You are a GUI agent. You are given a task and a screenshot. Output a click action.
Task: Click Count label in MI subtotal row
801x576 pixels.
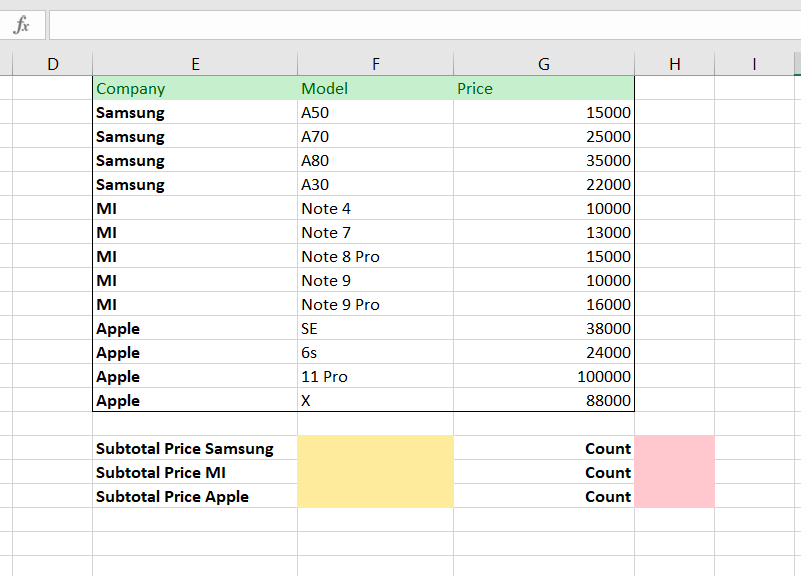click(608, 472)
